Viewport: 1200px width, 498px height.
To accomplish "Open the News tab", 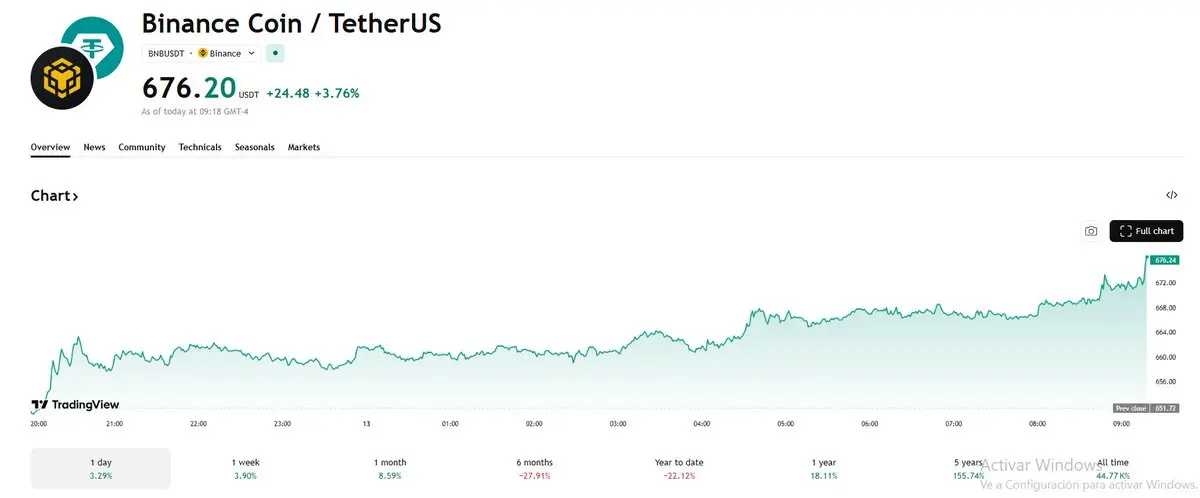I will tap(94, 147).
